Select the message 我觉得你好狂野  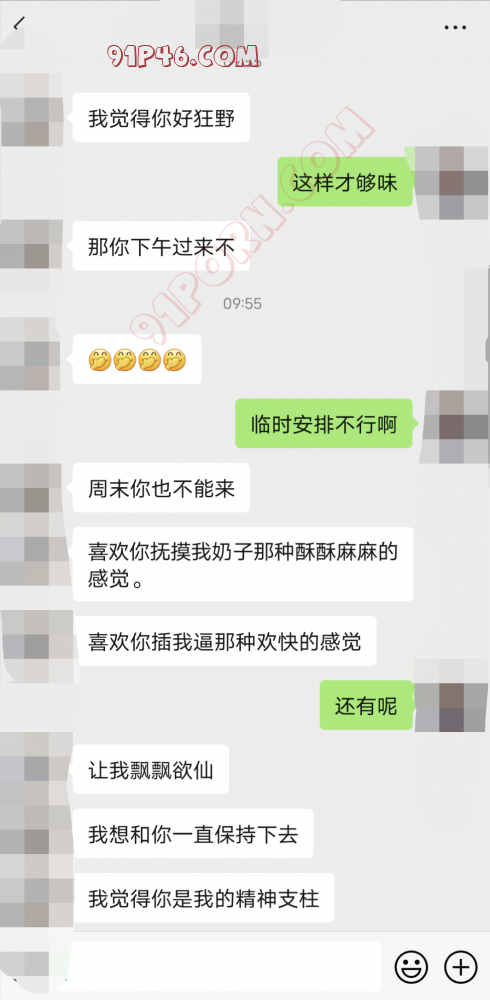[161, 118]
